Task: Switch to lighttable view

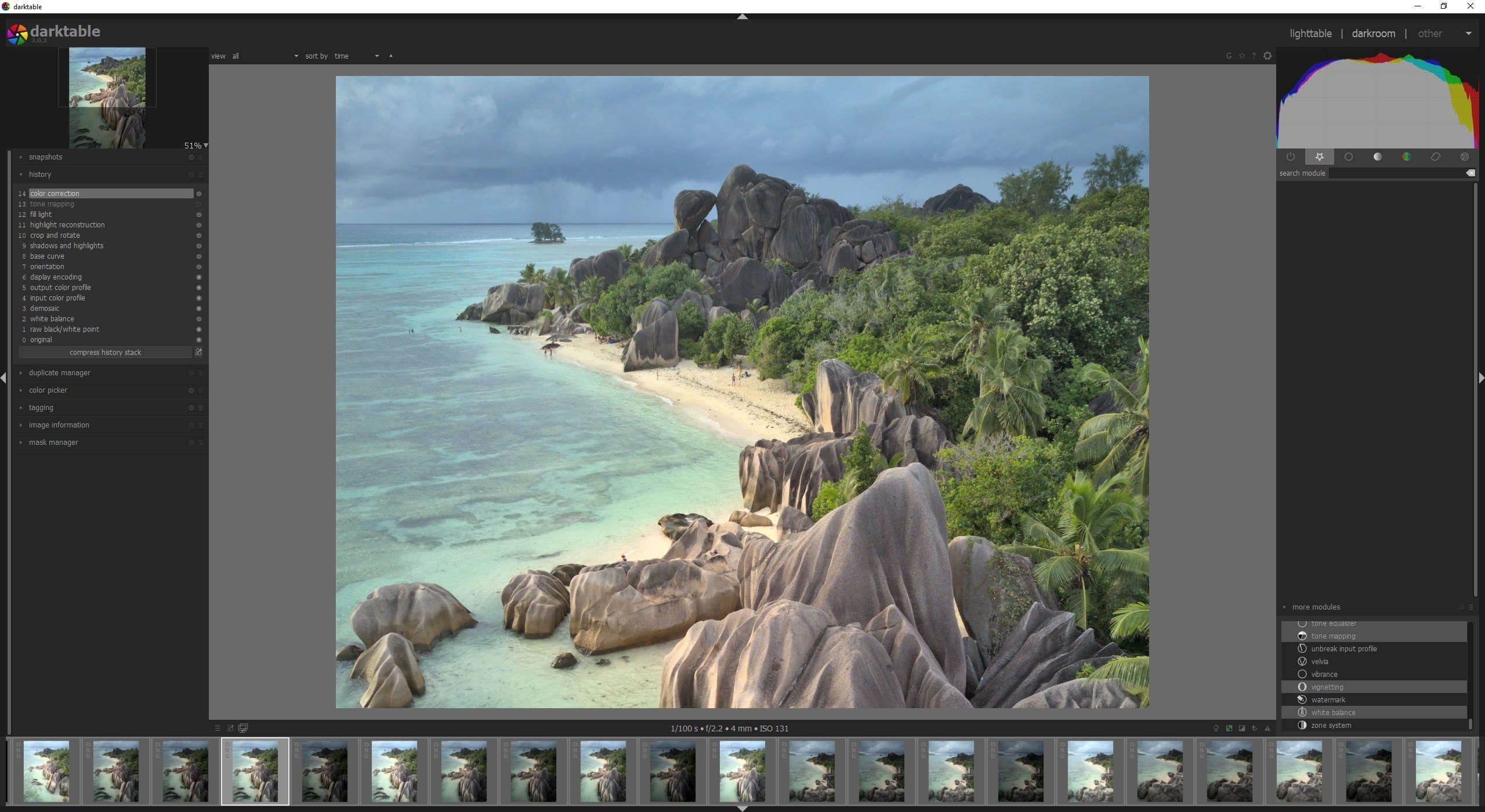Action: [1310, 34]
